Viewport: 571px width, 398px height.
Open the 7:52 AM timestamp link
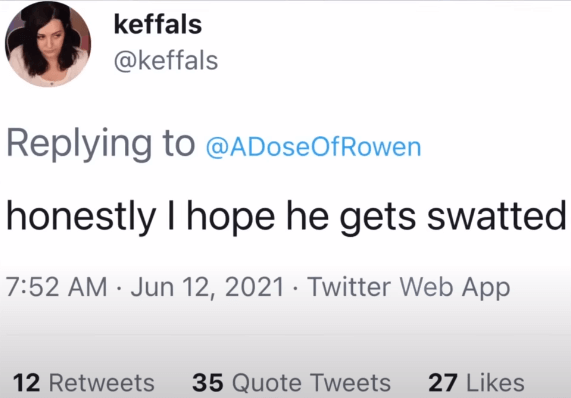point(57,287)
